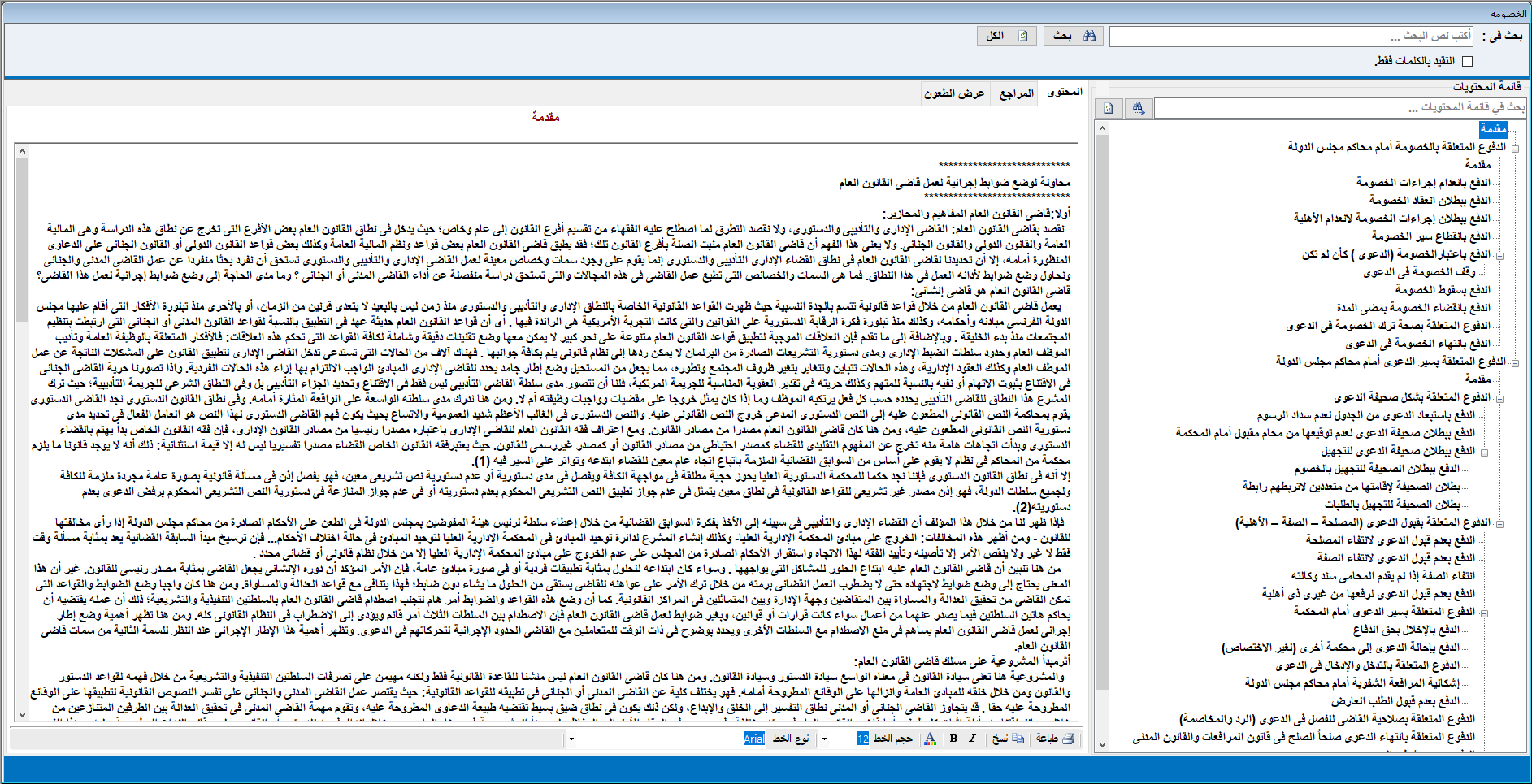Select الدفع بإحالة الدعوى إلى محكمة أخرى
This screenshot has width=1532, height=784.
tap(1340, 647)
